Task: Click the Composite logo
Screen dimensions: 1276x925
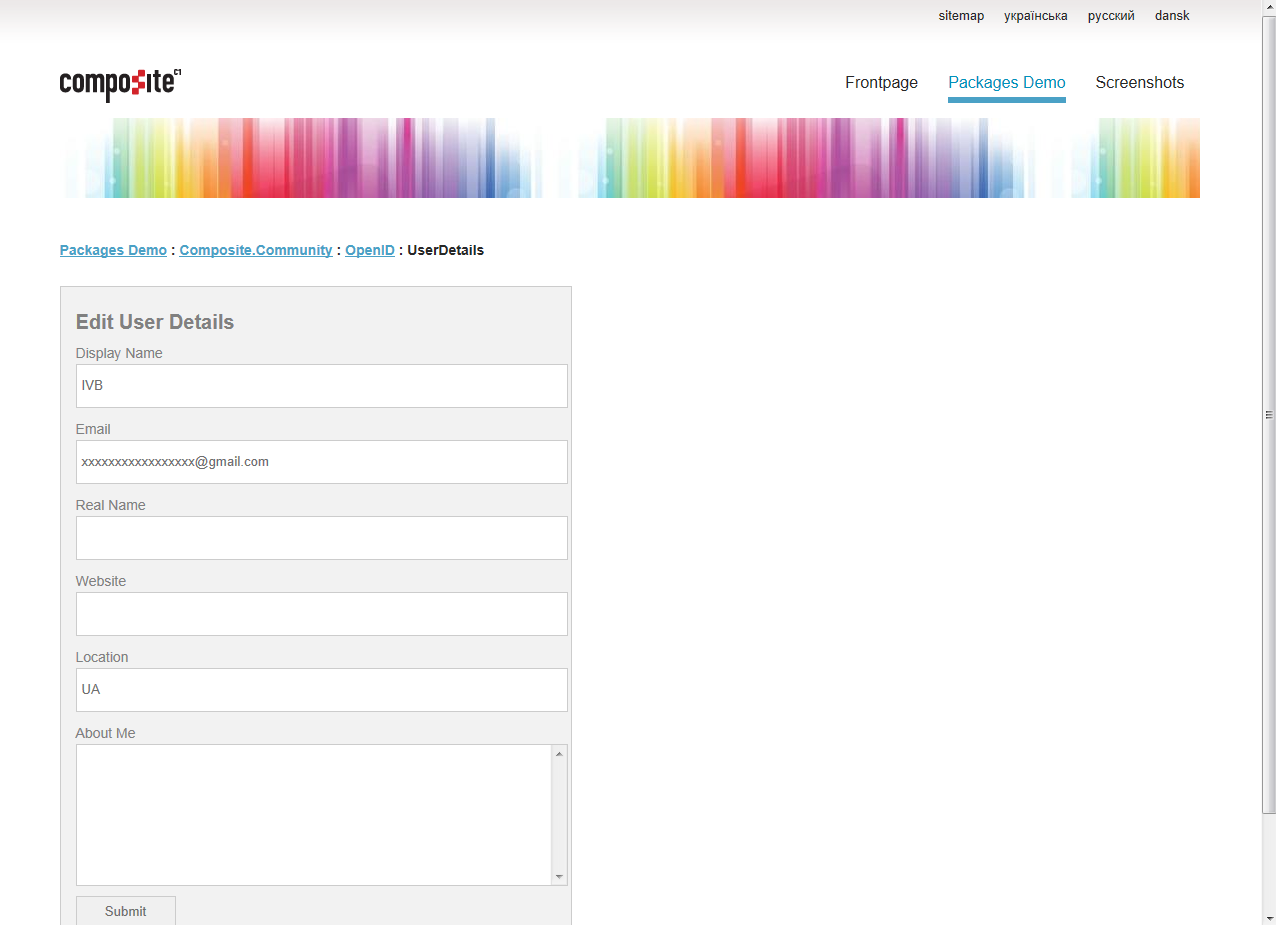Action: pos(120,84)
